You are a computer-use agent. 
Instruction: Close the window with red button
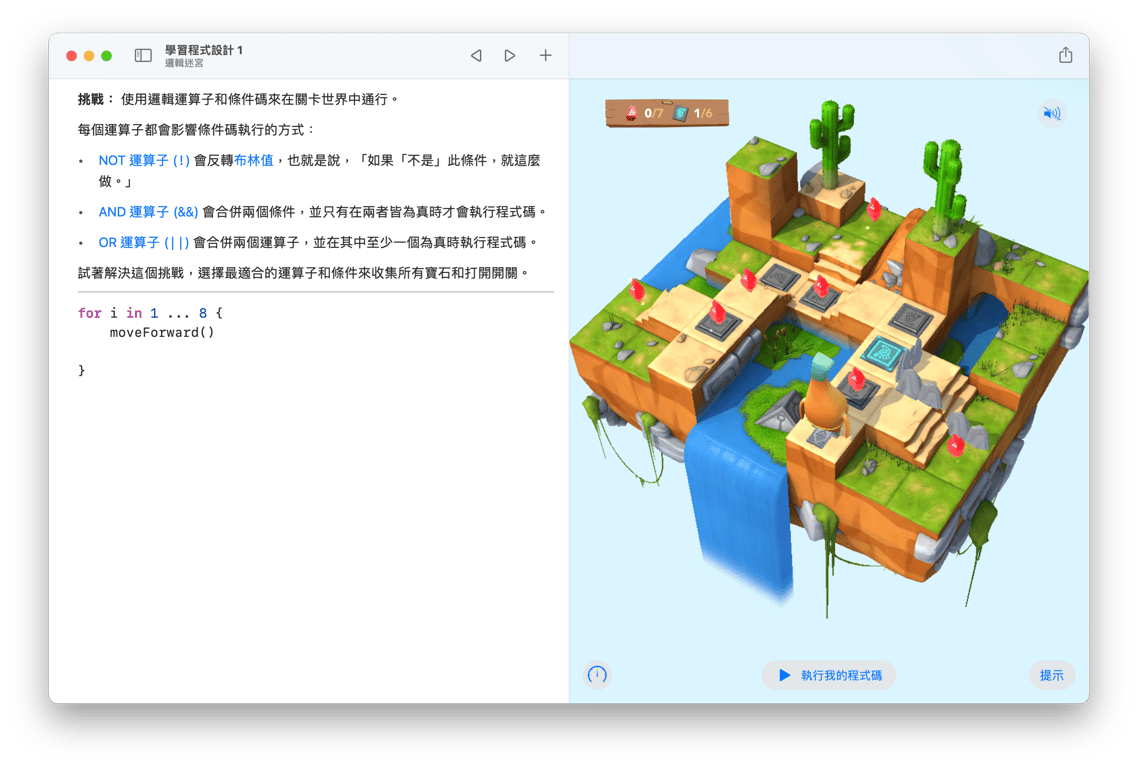pos(71,56)
